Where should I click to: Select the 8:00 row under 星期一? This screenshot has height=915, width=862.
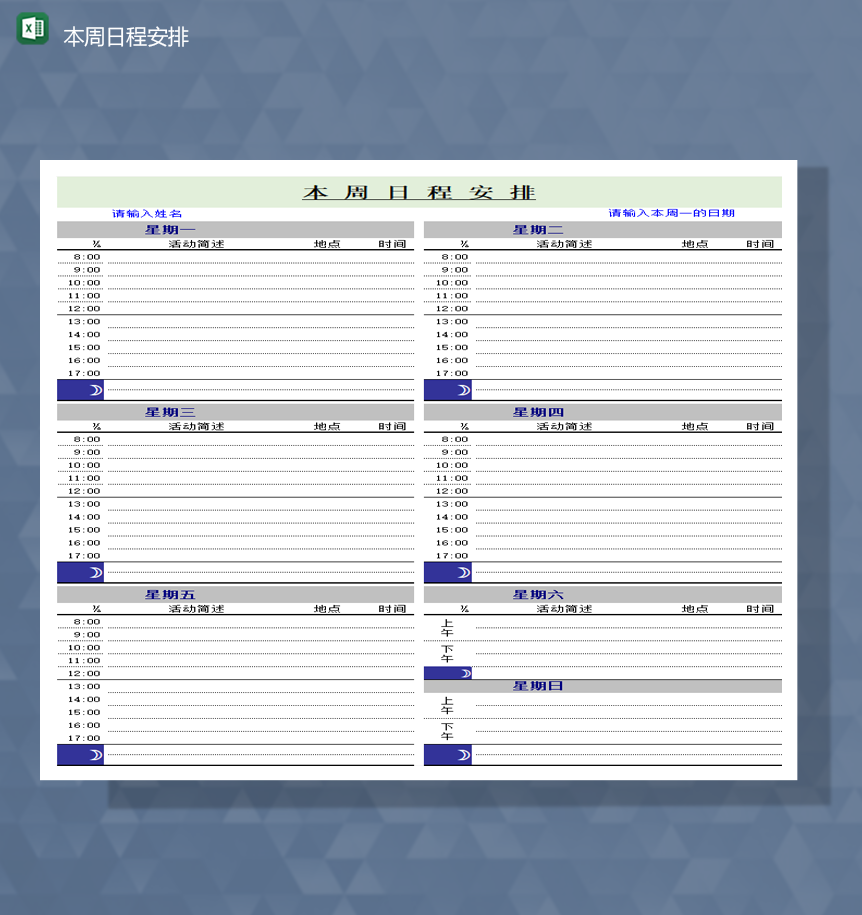coord(91,255)
